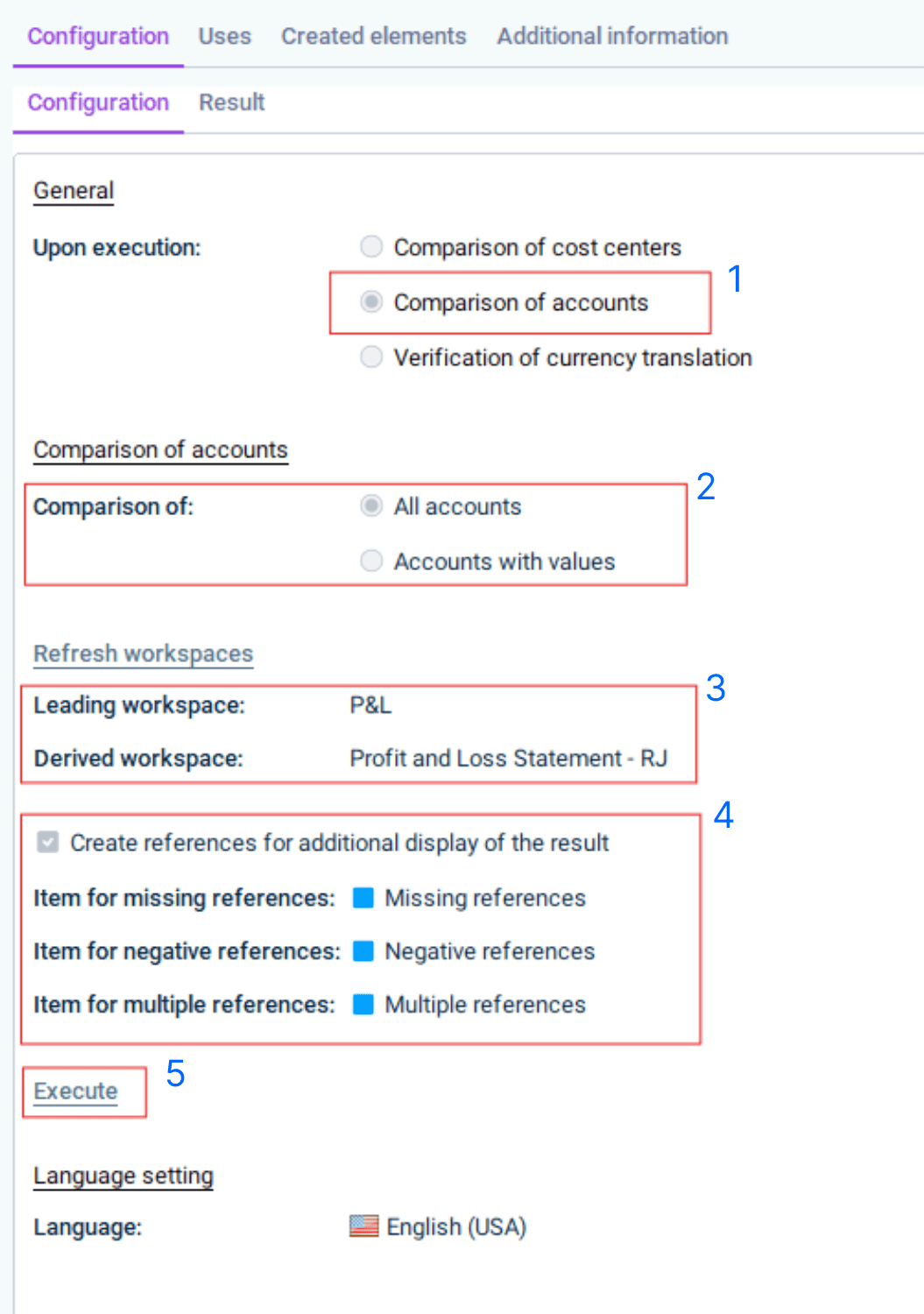This screenshot has width=924, height=1314.
Task: Select Comparison of cost centers option
Action: tap(371, 246)
